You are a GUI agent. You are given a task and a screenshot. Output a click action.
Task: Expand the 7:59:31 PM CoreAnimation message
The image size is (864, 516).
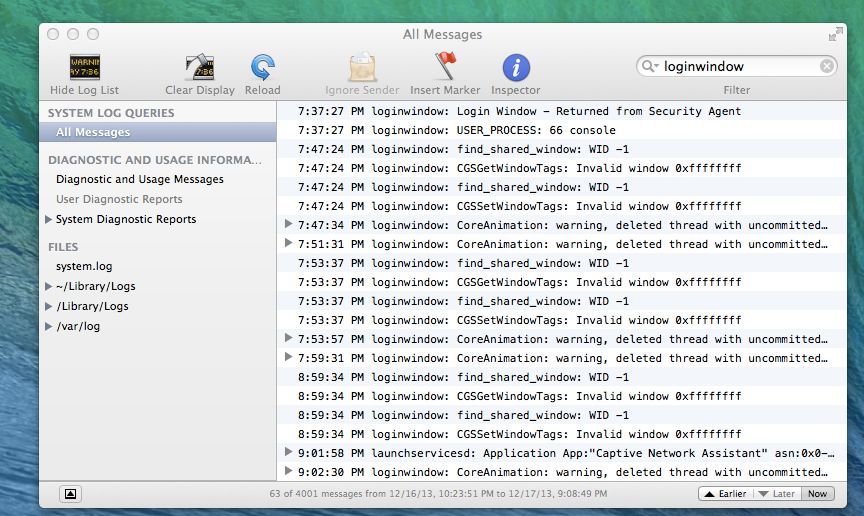[x=288, y=357]
